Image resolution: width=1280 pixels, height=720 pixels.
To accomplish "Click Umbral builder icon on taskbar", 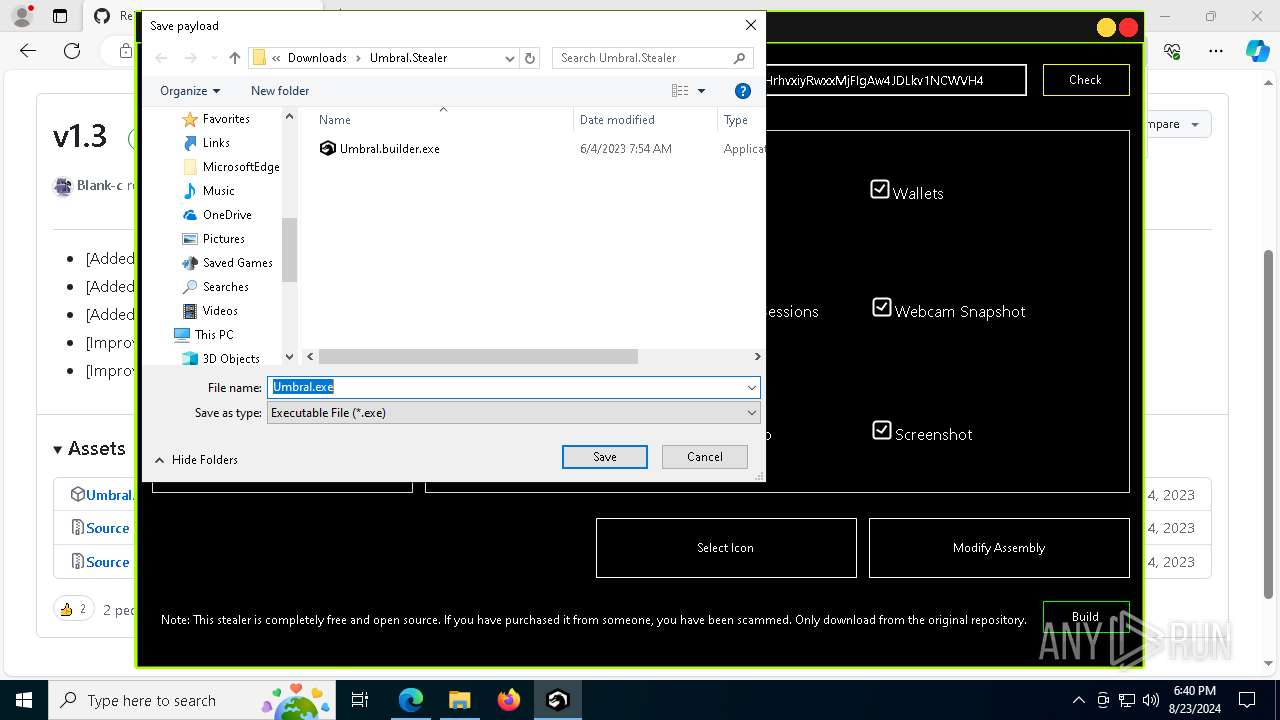I will pyautogui.click(x=558, y=700).
